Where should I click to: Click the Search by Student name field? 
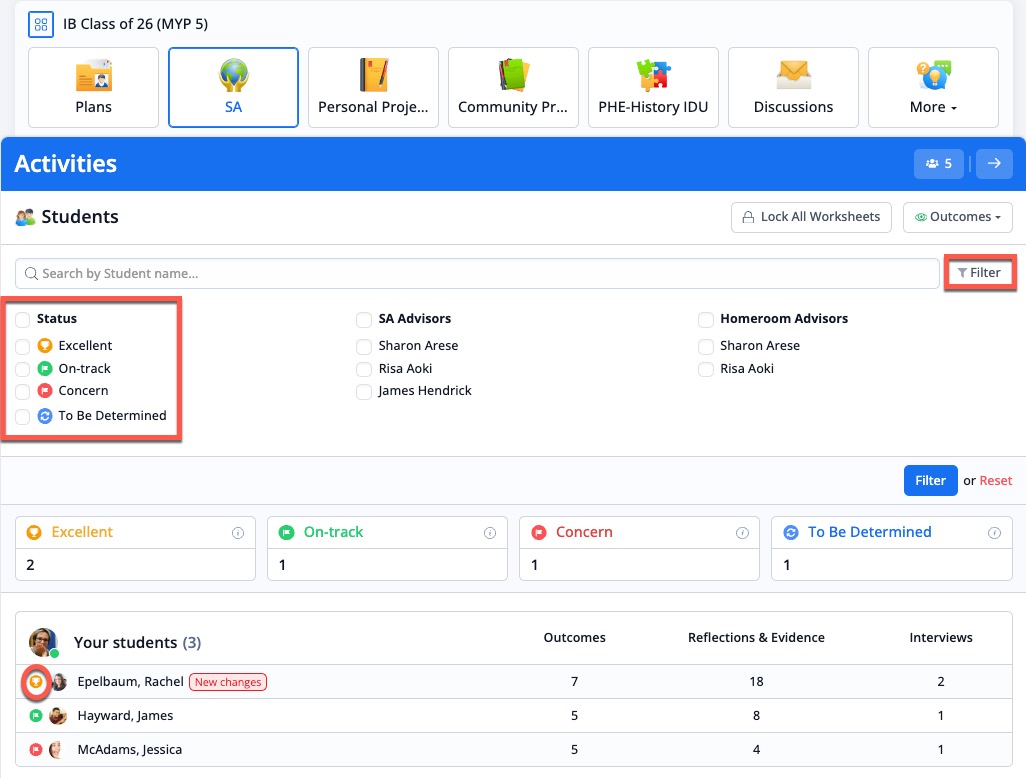[x=476, y=274]
